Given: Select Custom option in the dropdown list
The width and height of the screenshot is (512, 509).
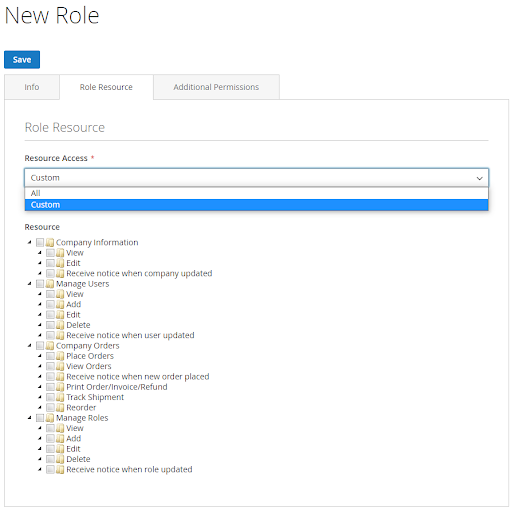Looking at the screenshot, I should (x=256, y=205).
